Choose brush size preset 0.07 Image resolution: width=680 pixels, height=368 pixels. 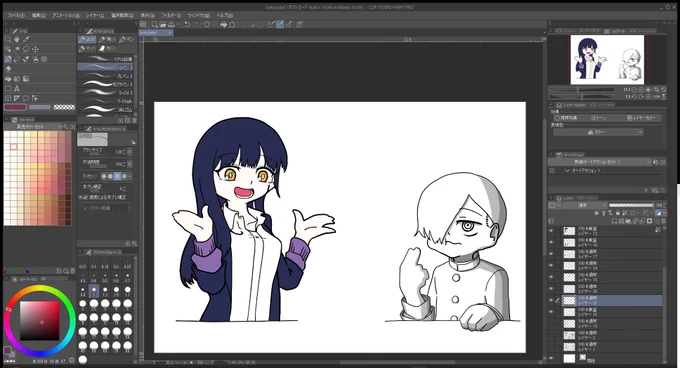(x=83, y=265)
